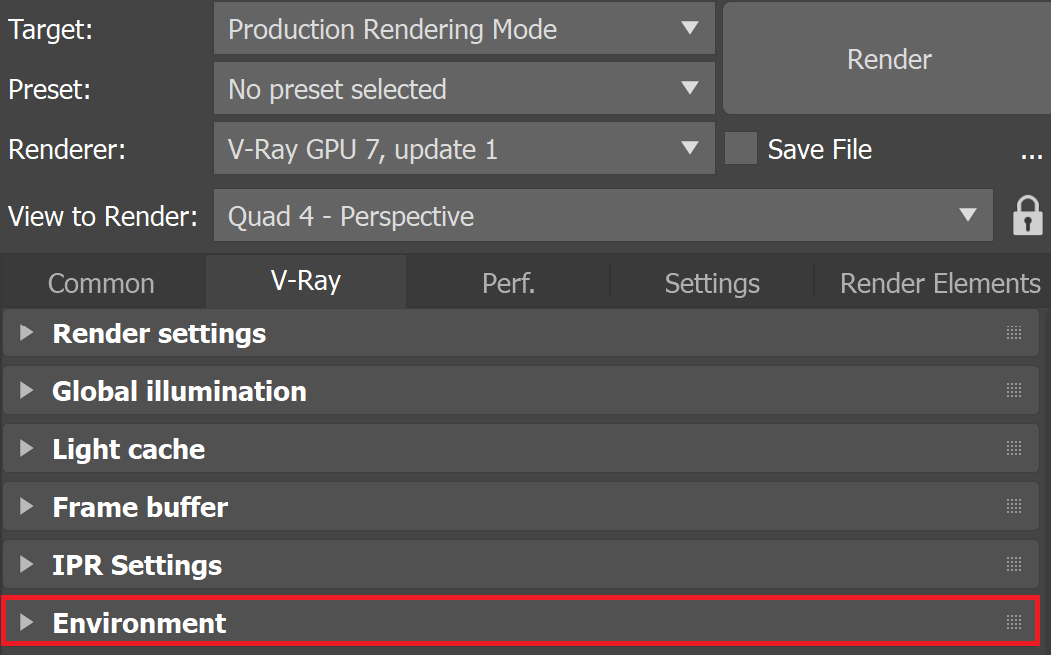Click the Frame buffer rollout grip icon

click(x=1013, y=506)
